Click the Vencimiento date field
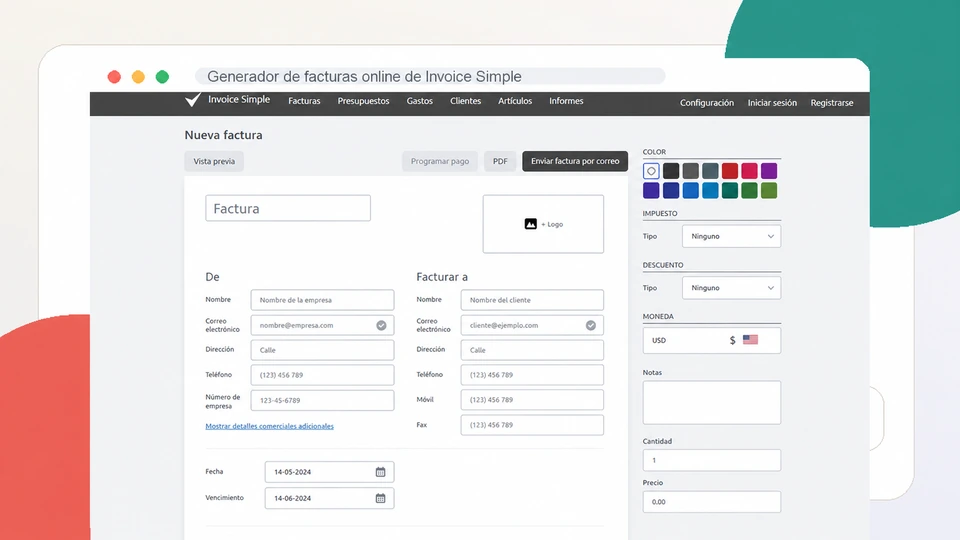Image resolution: width=960 pixels, height=540 pixels. coord(329,498)
